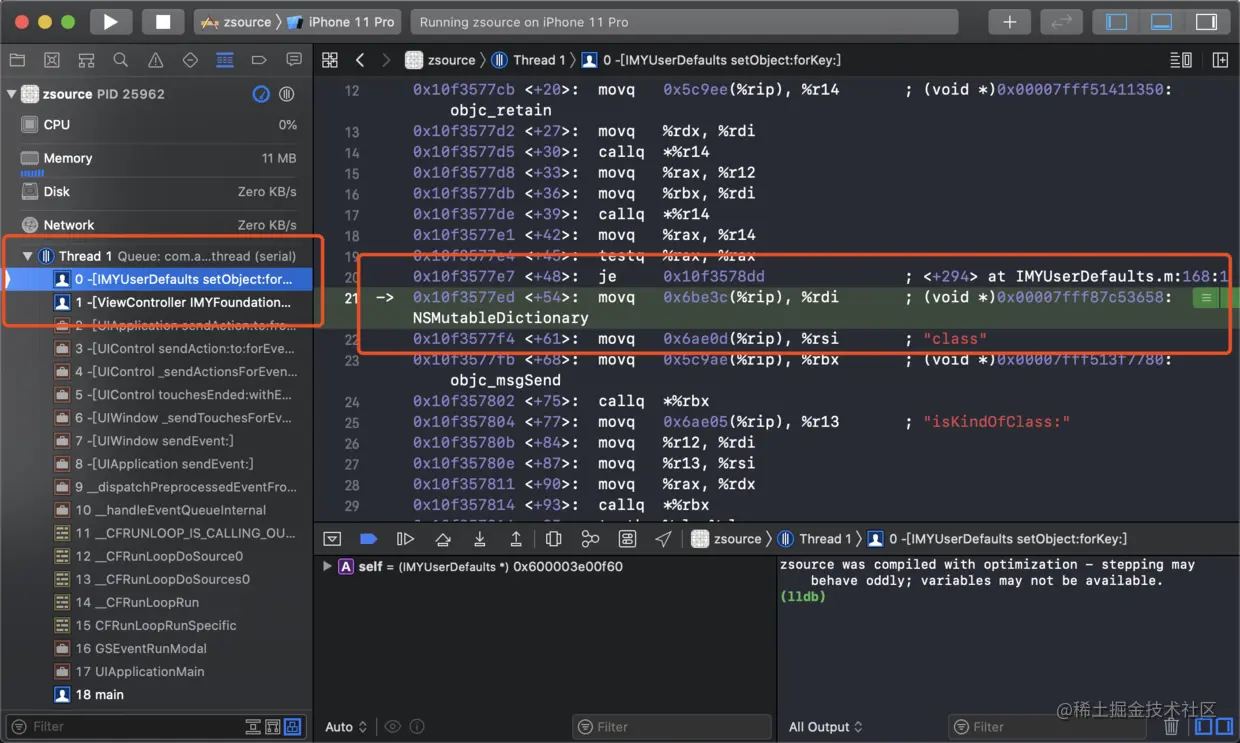Click the gauge view icon beside zsource PID
1240x743 pixels.
click(261, 94)
